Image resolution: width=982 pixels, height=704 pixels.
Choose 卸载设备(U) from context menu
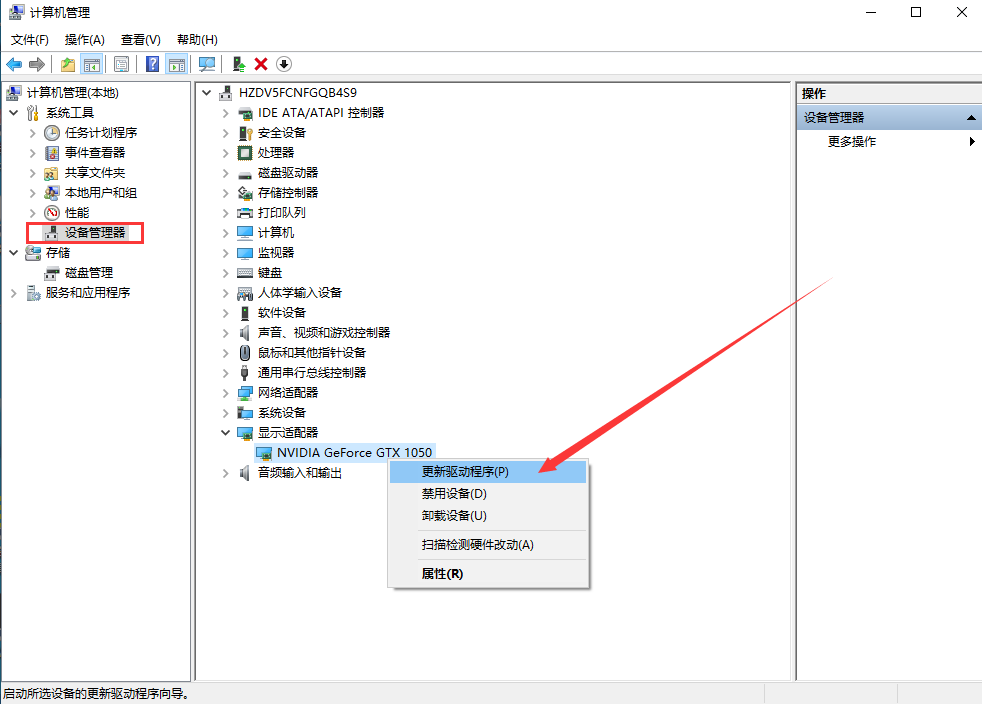pyautogui.click(x=488, y=516)
